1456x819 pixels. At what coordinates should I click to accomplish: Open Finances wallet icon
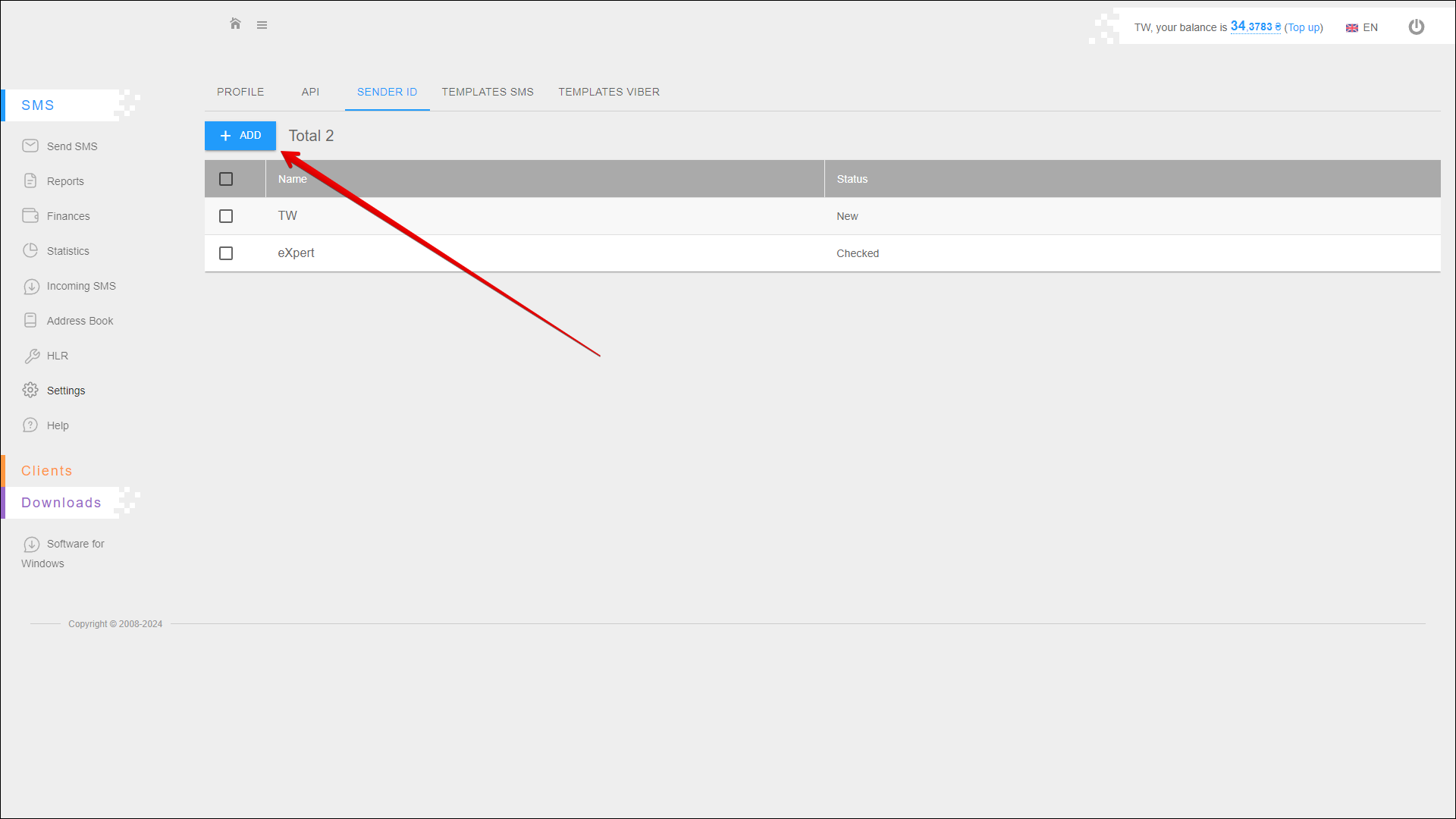tap(30, 215)
